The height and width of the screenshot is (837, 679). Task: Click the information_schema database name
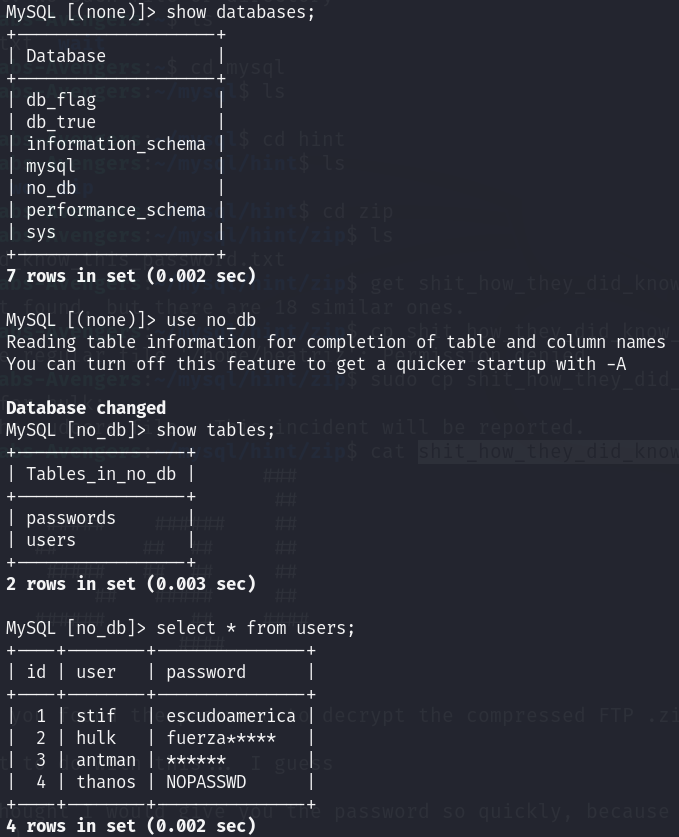click(116, 144)
